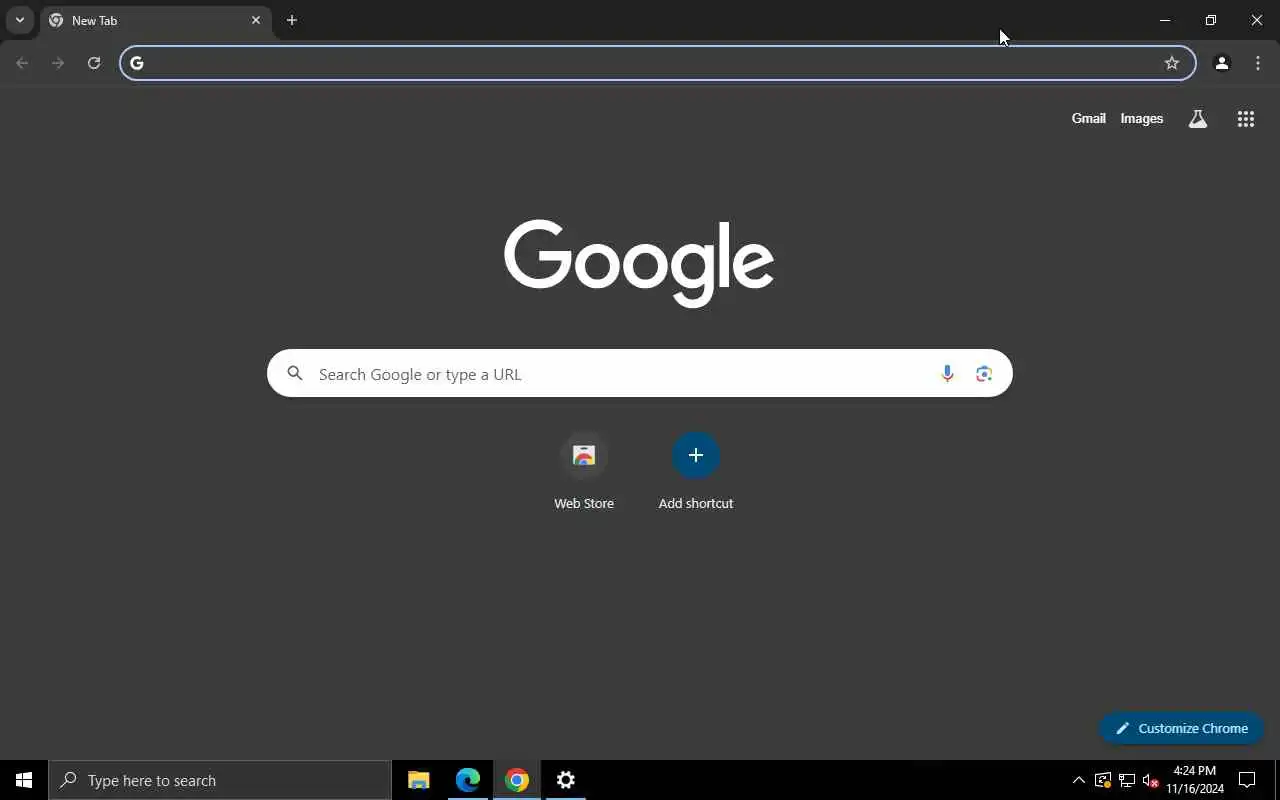Show hidden system tray icons
1280x800 pixels.
point(1078,780)
